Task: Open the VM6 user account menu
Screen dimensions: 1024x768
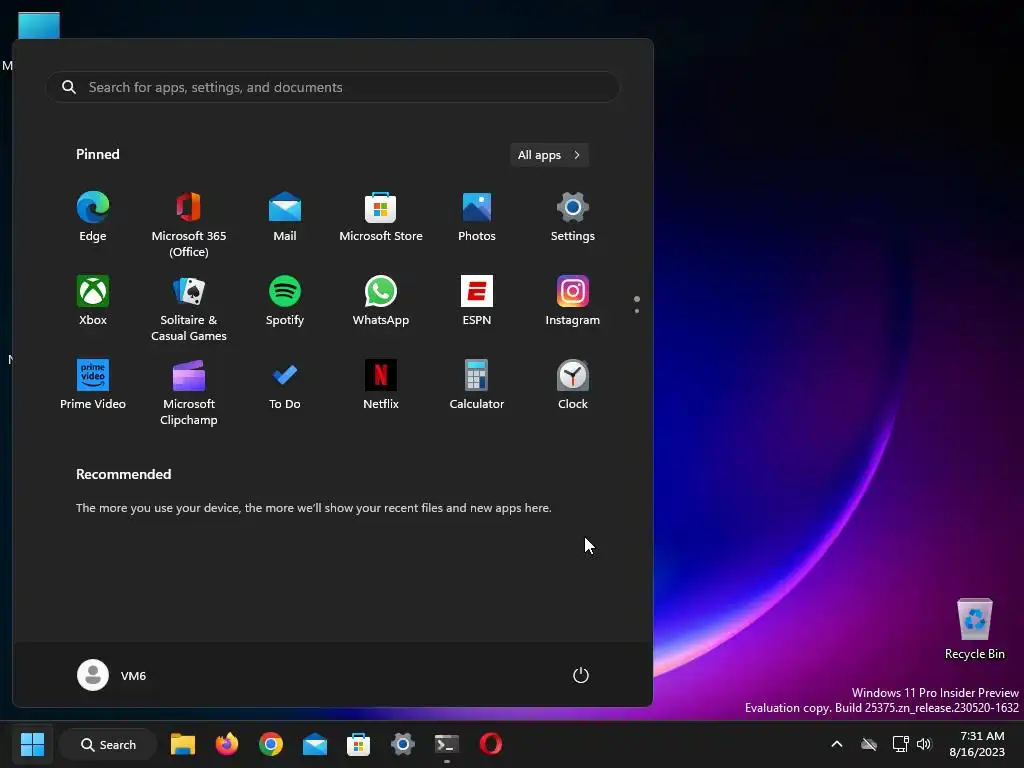Action: pyautogui.click(x=112, y=675)
